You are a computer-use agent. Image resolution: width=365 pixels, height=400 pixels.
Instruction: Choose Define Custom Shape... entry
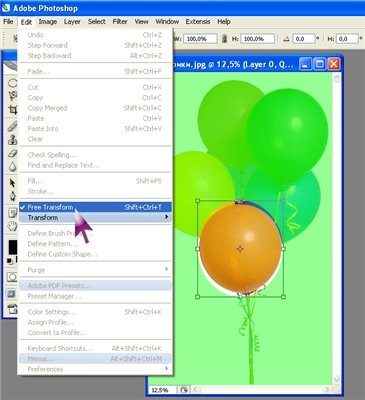(x=95, y=254)
